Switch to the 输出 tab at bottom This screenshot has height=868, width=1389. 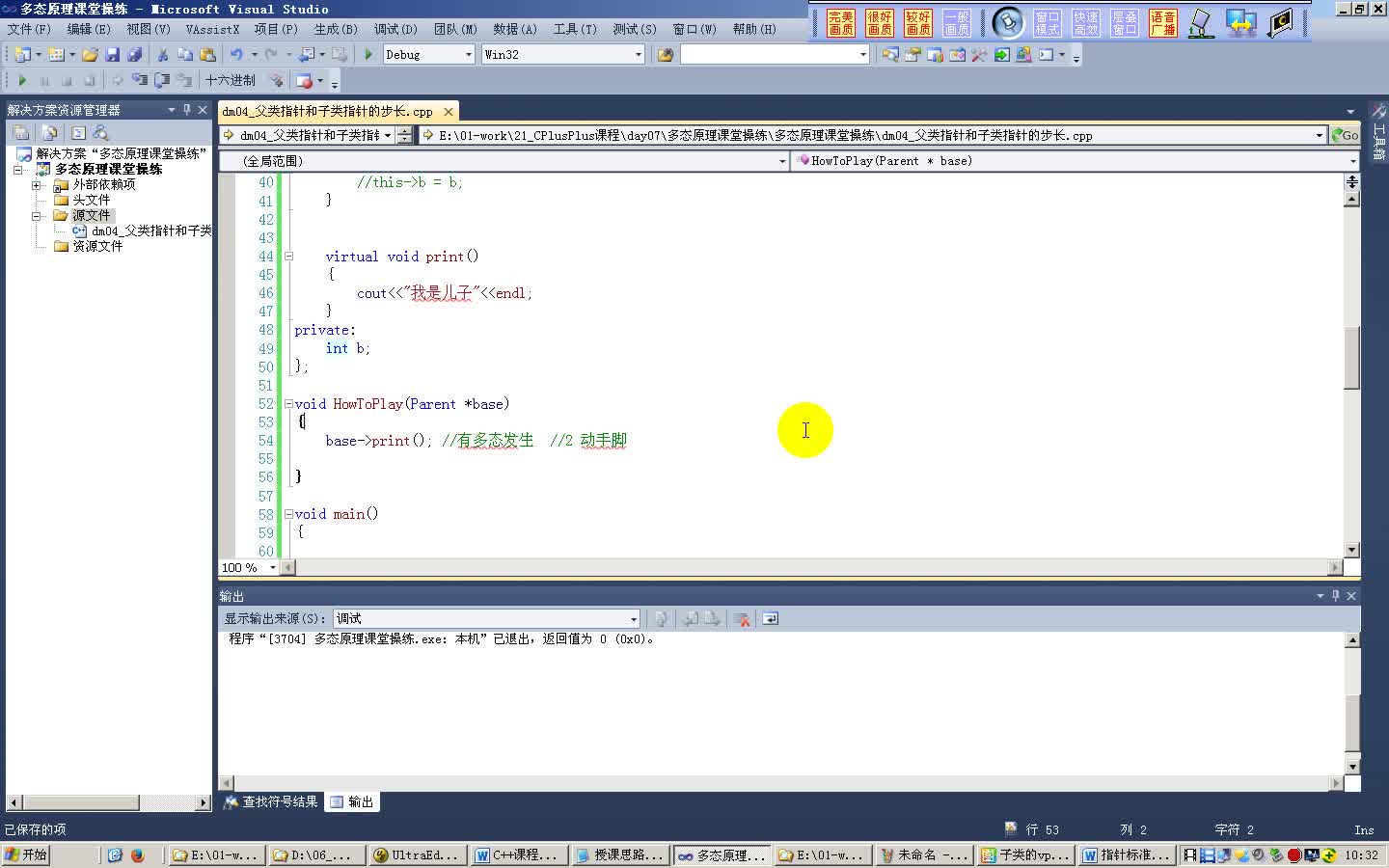pyautogui.click(x=352, y=801)
